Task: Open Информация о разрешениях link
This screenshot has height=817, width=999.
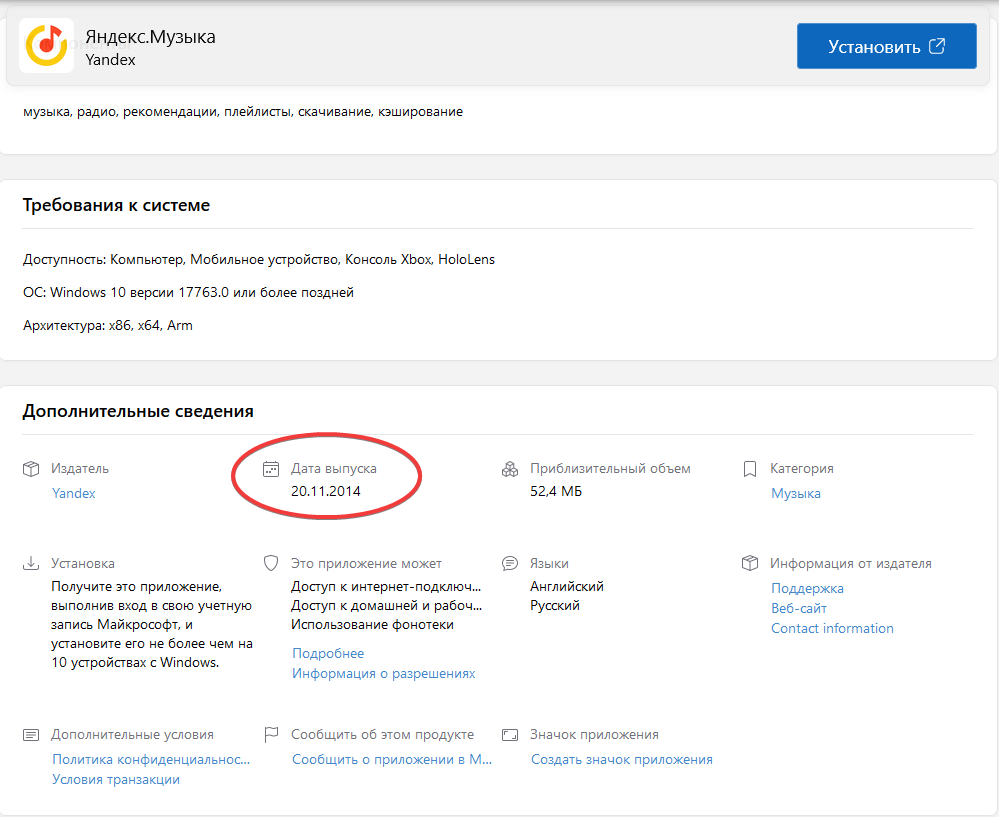Action: [x=383, y=674]
